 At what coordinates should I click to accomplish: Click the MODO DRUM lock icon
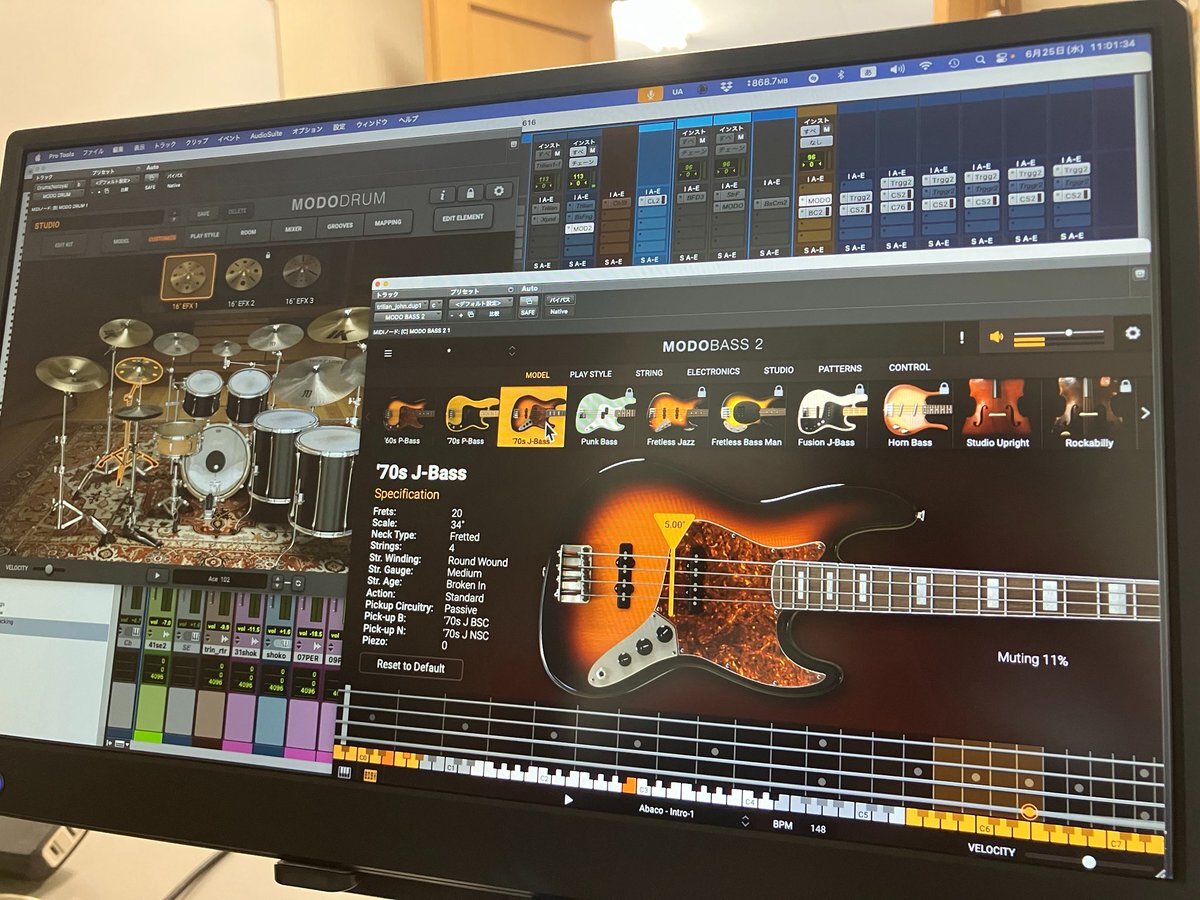click(469, 193)
